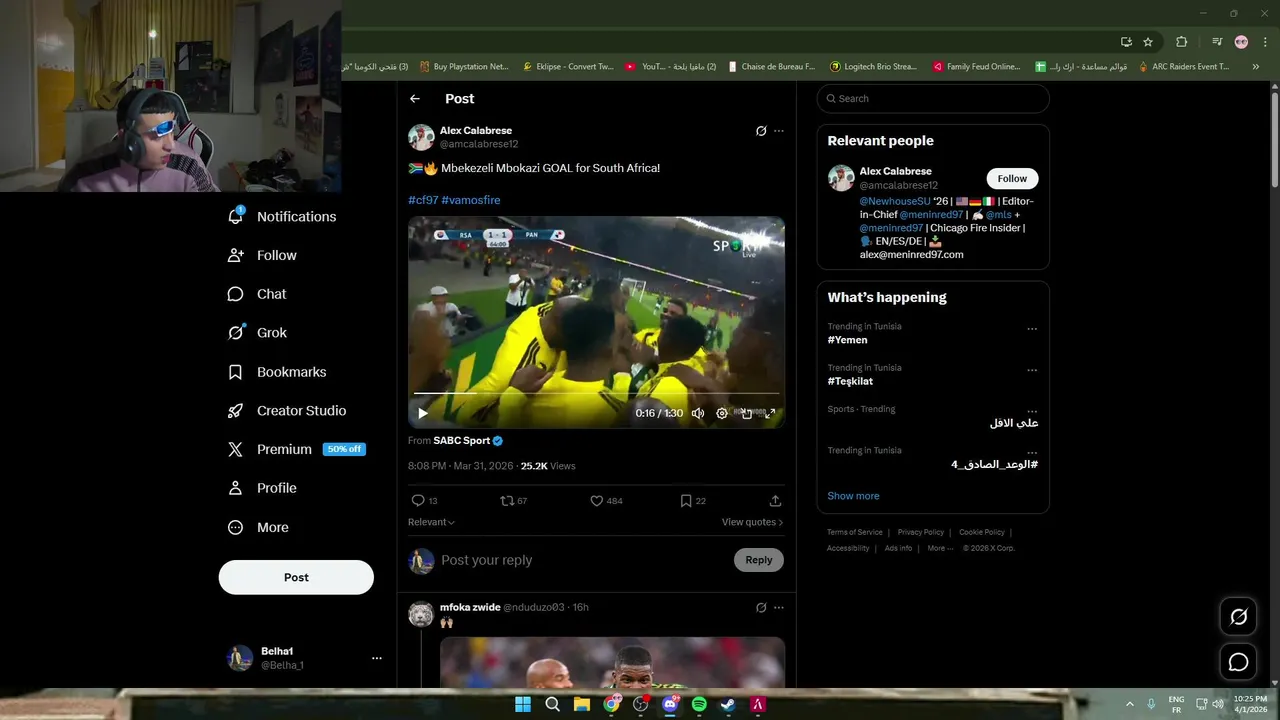Open floating Grok button at bottom right
This screenshot has height=720, width=1280.
click(1239, 617)
